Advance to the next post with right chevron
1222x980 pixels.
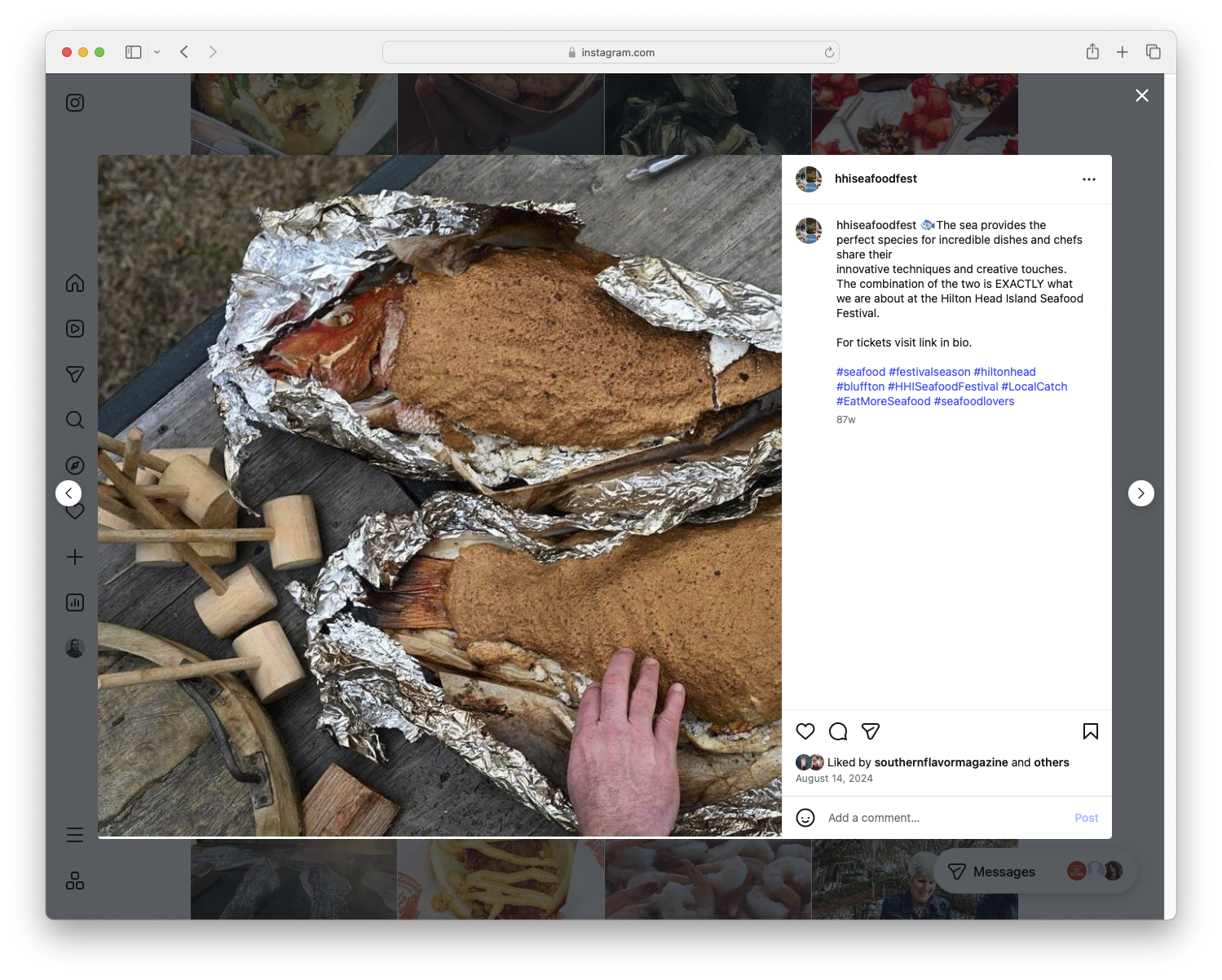point(1140,493)
